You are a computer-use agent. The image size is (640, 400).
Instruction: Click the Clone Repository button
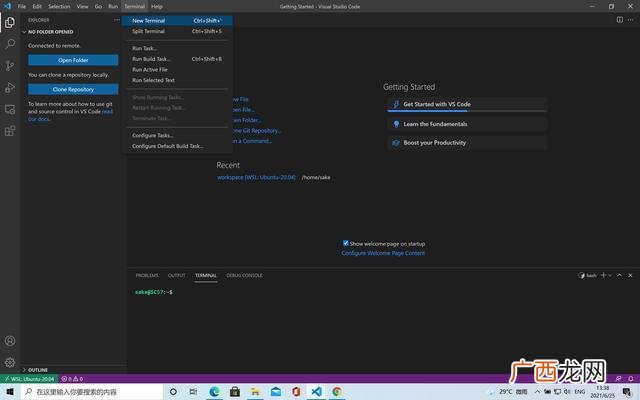73,89
